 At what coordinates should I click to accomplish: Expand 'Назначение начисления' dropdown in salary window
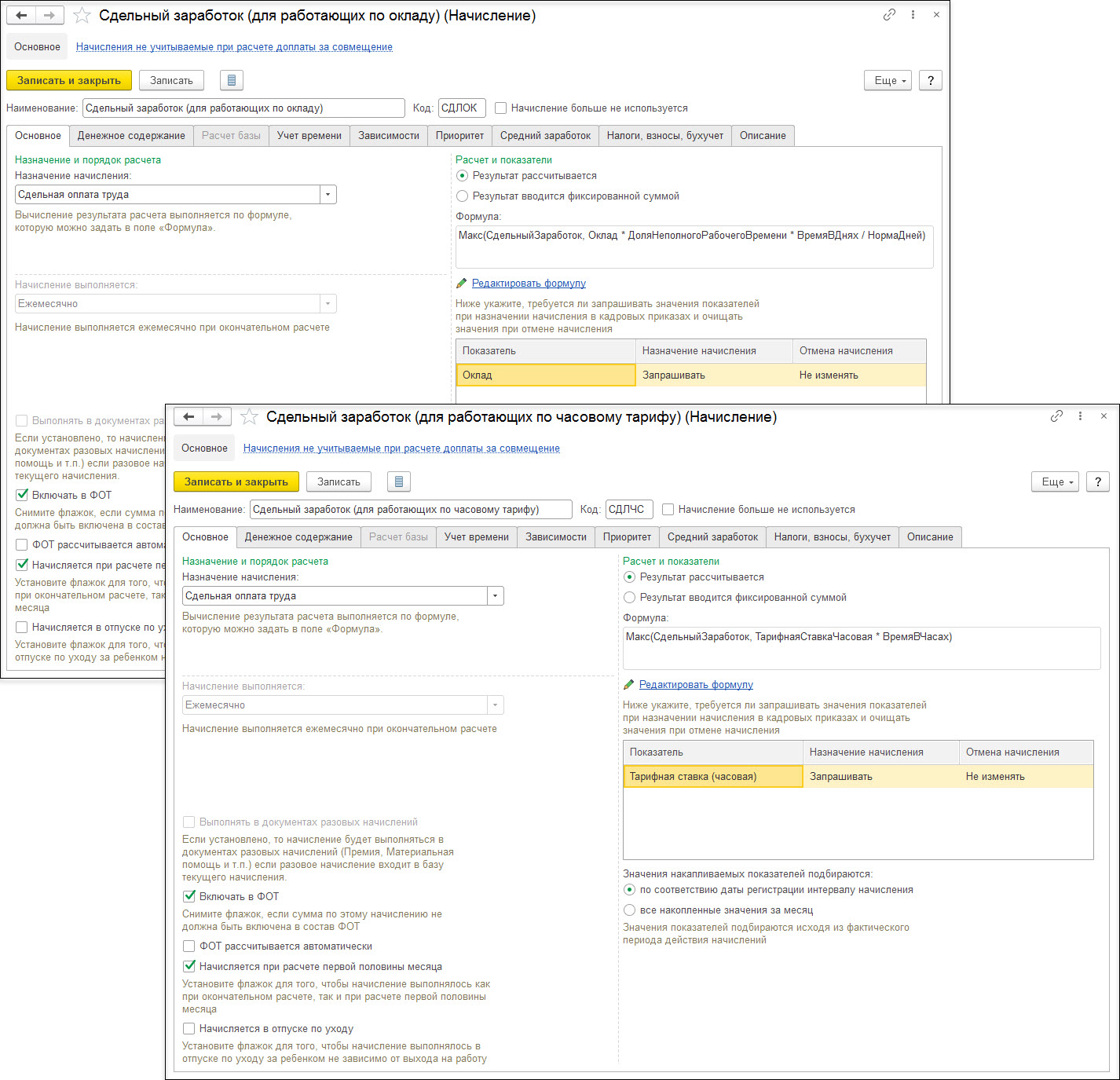coord(328,195)
